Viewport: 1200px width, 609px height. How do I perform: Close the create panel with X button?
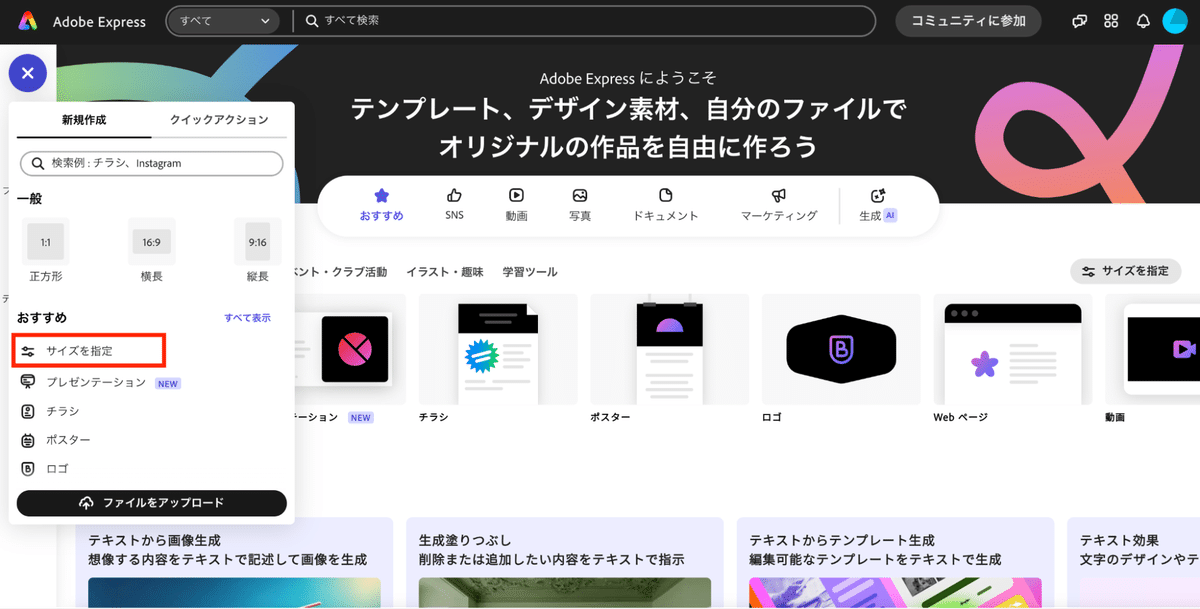click(x=28, y=73)
